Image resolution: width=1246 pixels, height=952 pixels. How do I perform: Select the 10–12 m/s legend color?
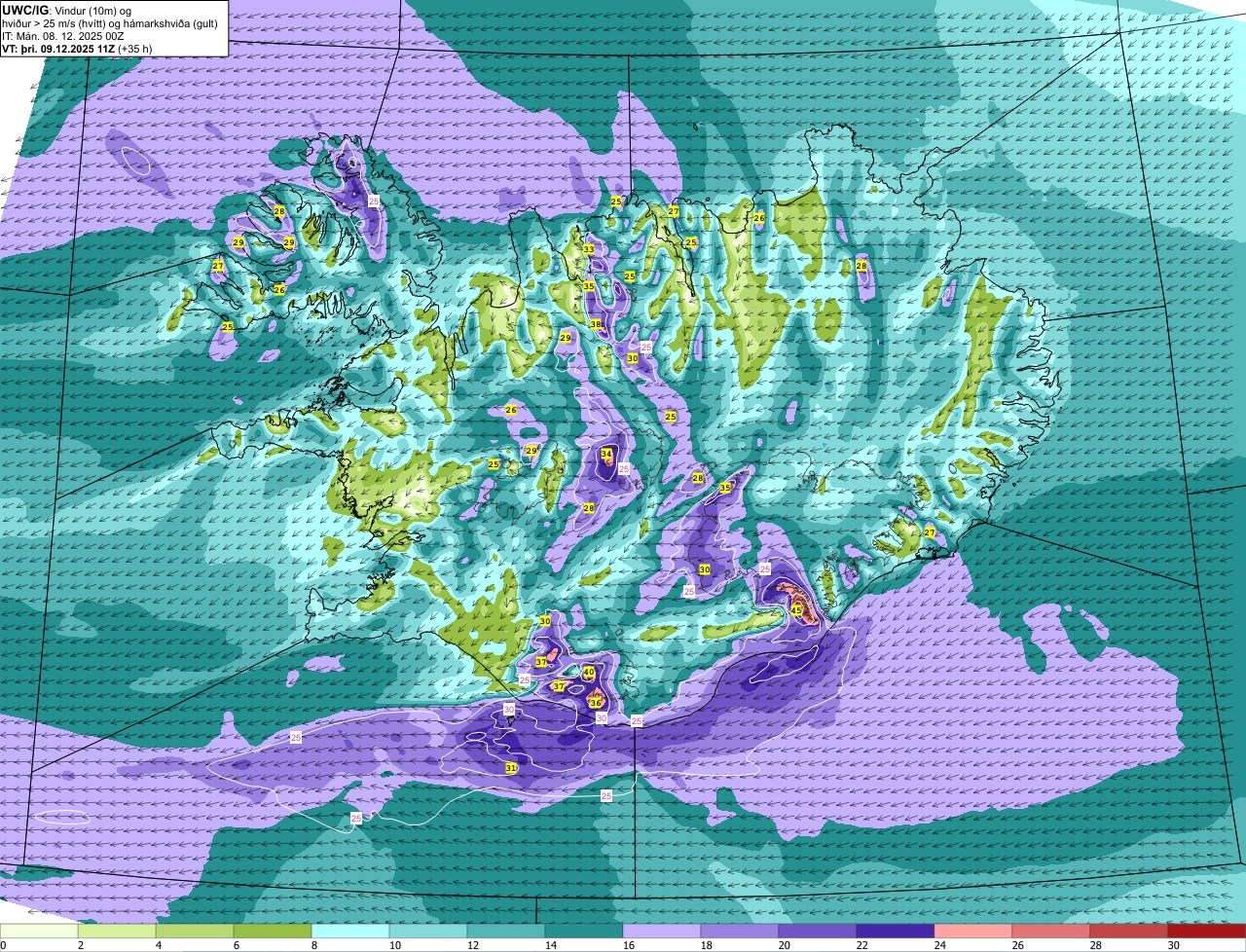coord(428,932)
